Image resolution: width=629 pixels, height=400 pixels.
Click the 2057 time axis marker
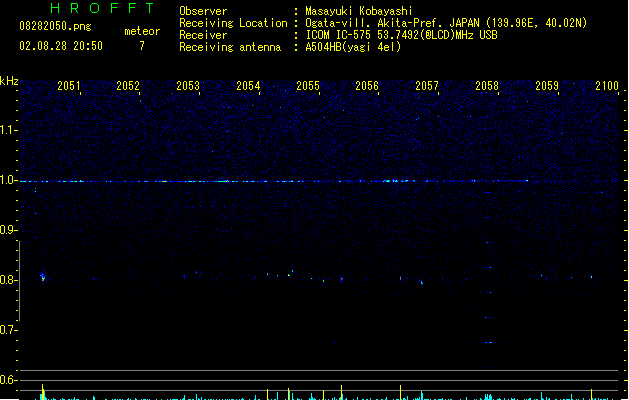[427, 86]
